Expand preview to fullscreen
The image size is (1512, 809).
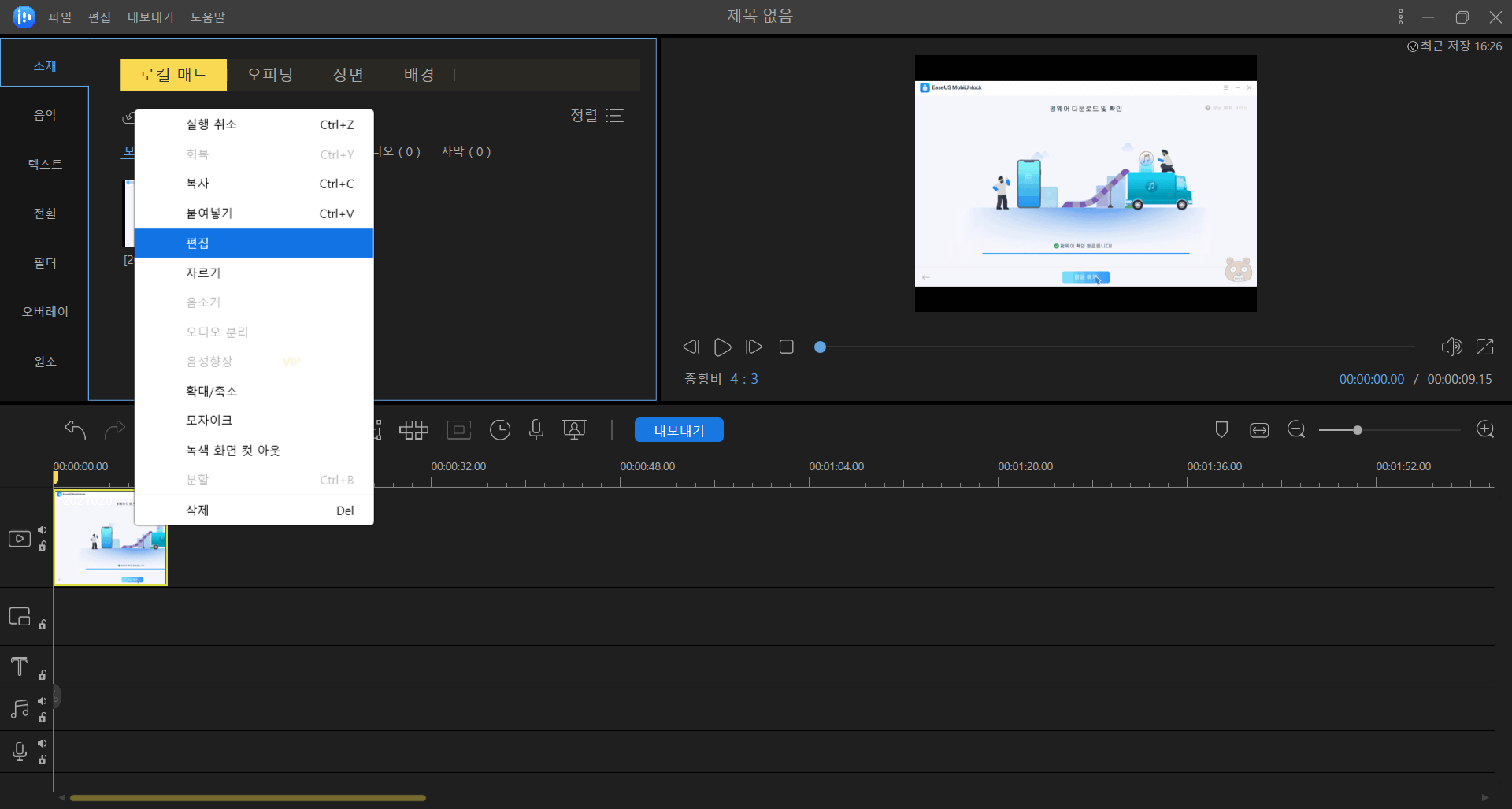1484,347
